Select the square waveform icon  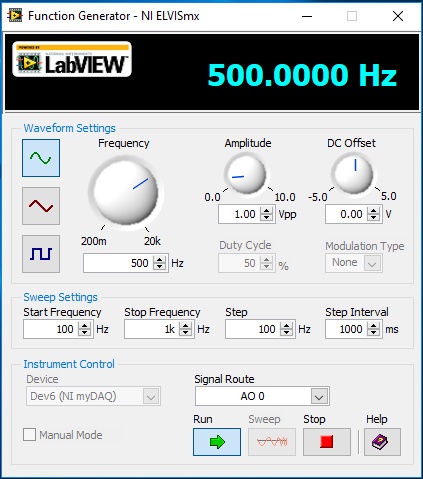41,254
